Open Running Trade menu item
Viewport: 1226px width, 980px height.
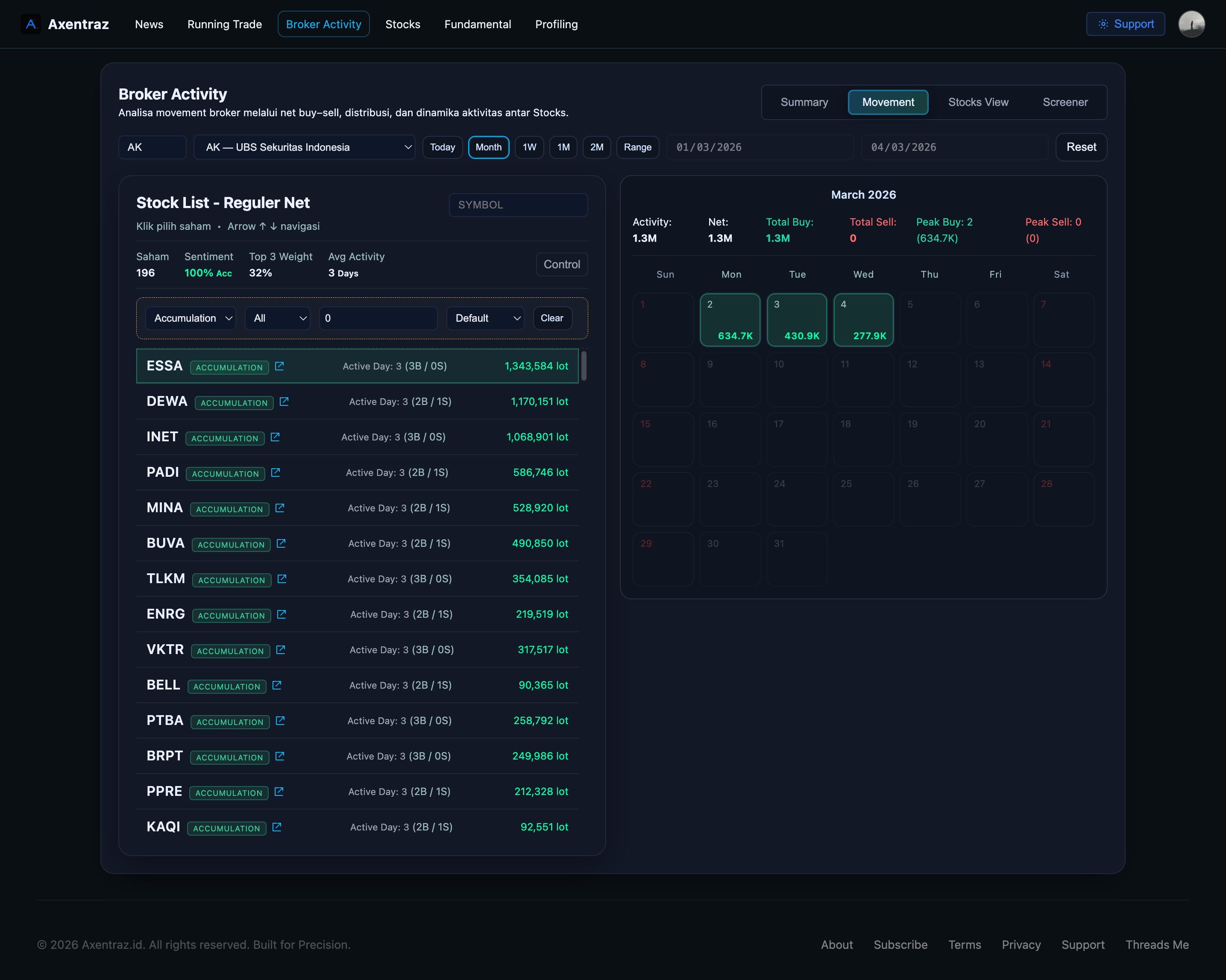225,24
